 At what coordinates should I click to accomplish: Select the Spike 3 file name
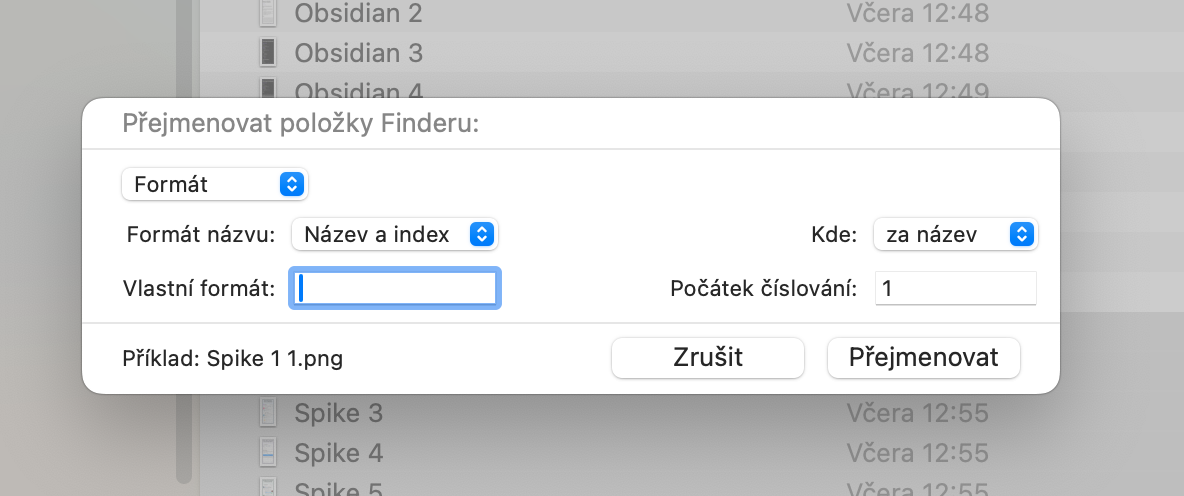[x=338, y=412]
